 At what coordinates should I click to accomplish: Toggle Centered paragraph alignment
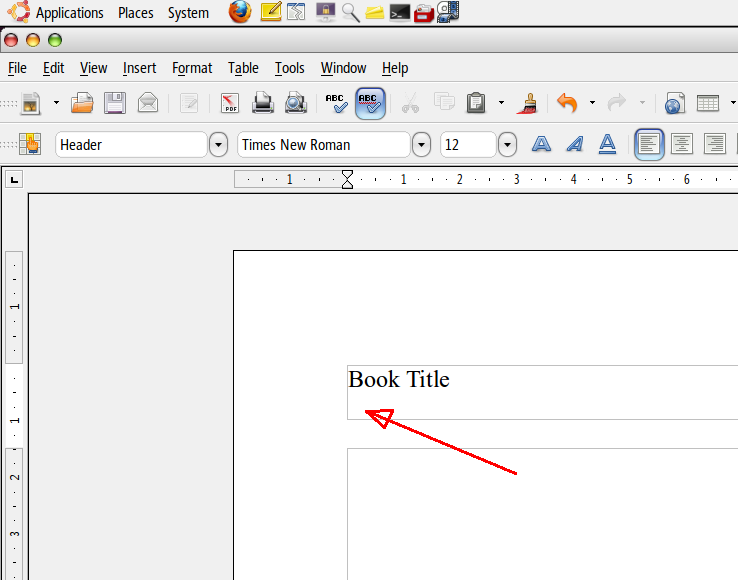click(682, 145)
